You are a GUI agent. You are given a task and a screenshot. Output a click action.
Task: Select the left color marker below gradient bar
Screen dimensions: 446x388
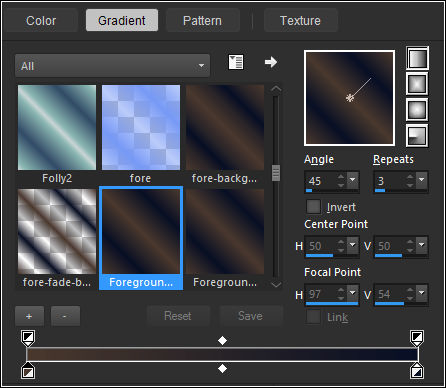coord(28,371)
